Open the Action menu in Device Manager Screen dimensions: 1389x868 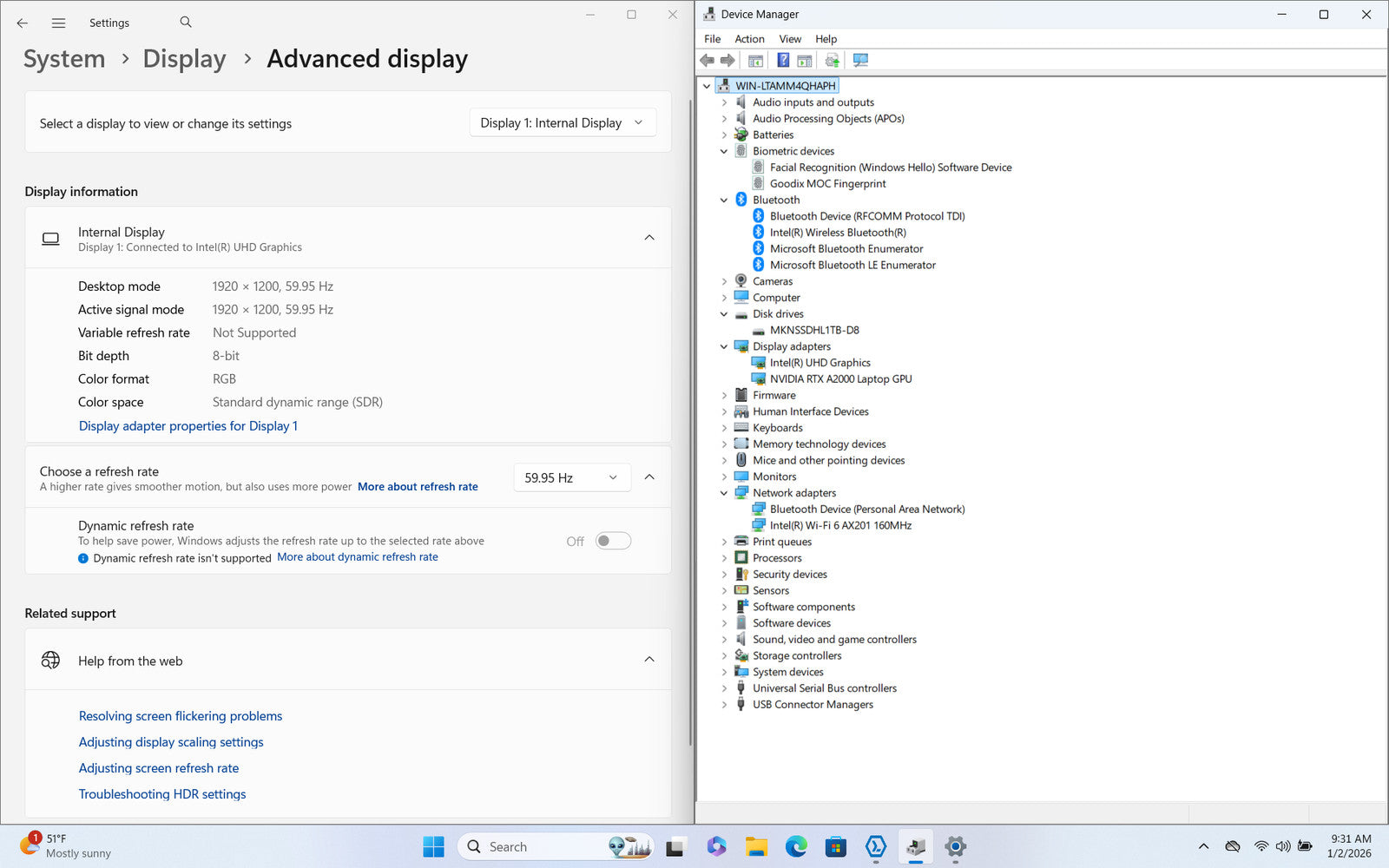click(749, 39)
